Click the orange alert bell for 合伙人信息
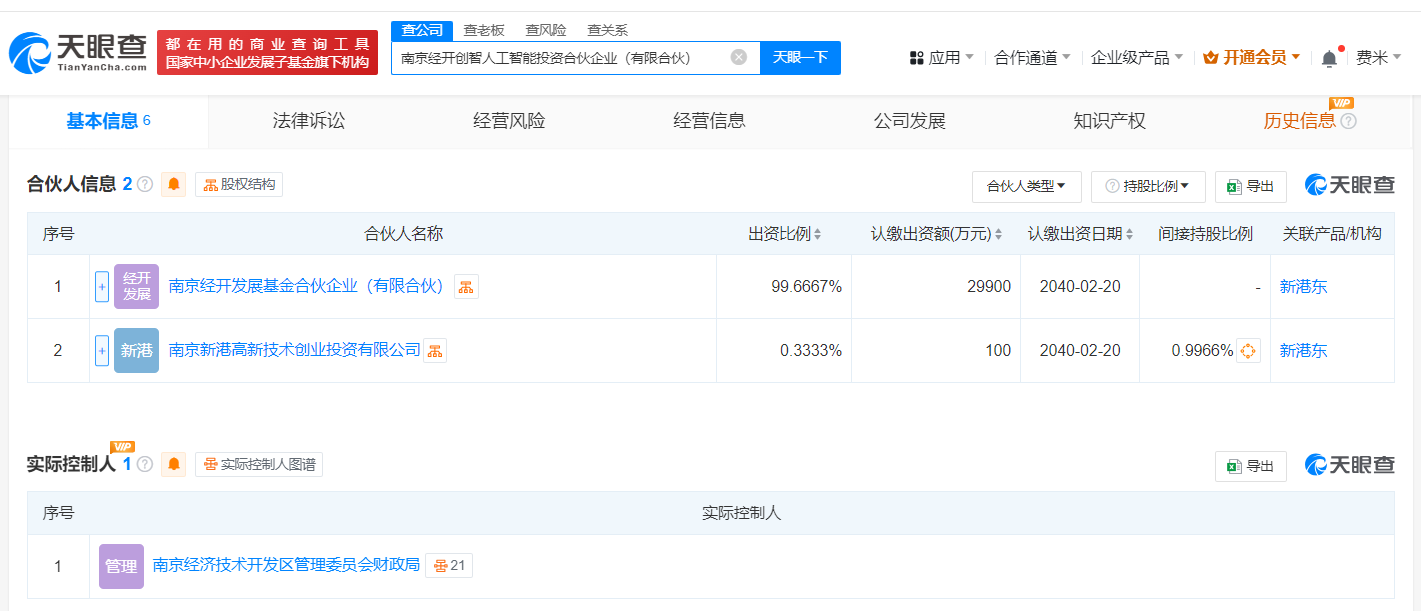 [174, 184]
